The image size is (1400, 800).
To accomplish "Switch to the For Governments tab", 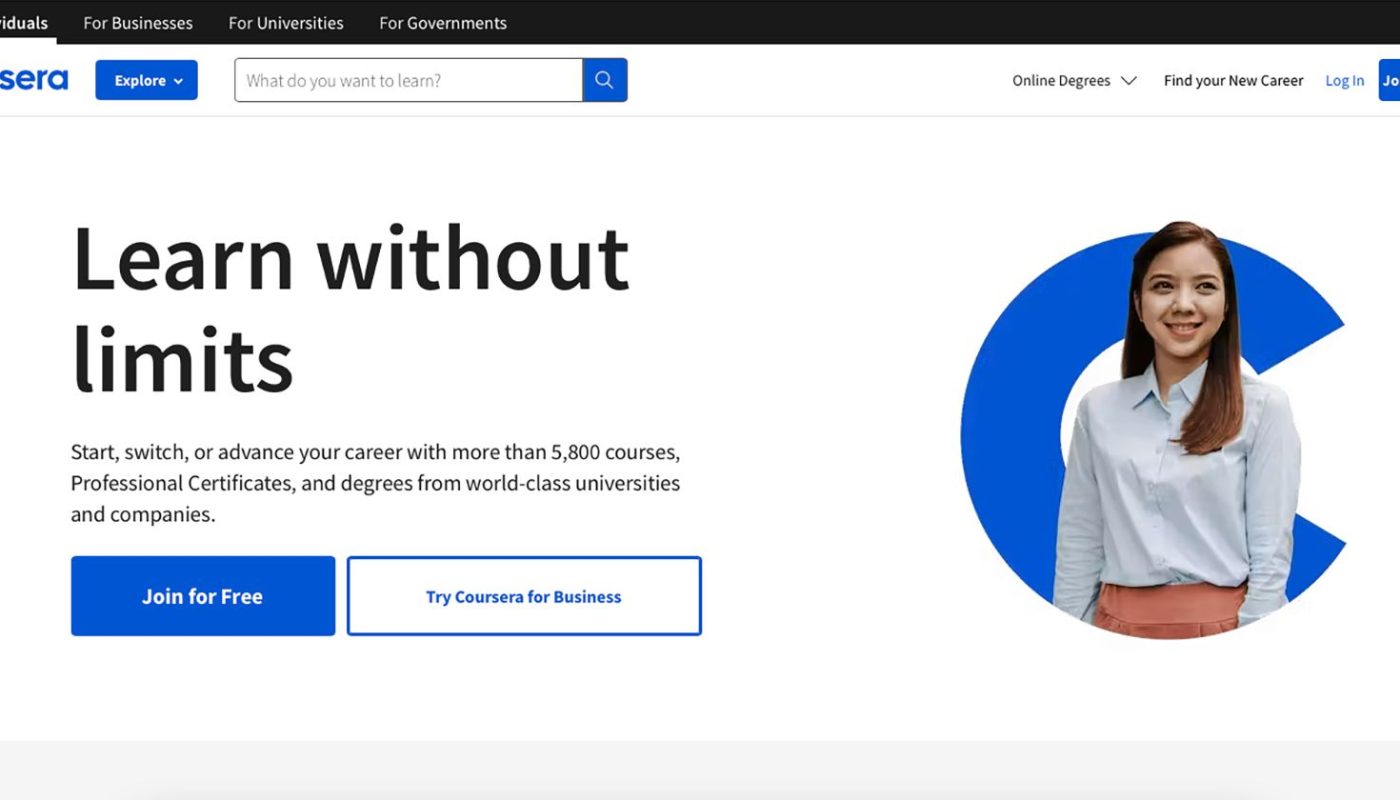I will coord(443,22).
